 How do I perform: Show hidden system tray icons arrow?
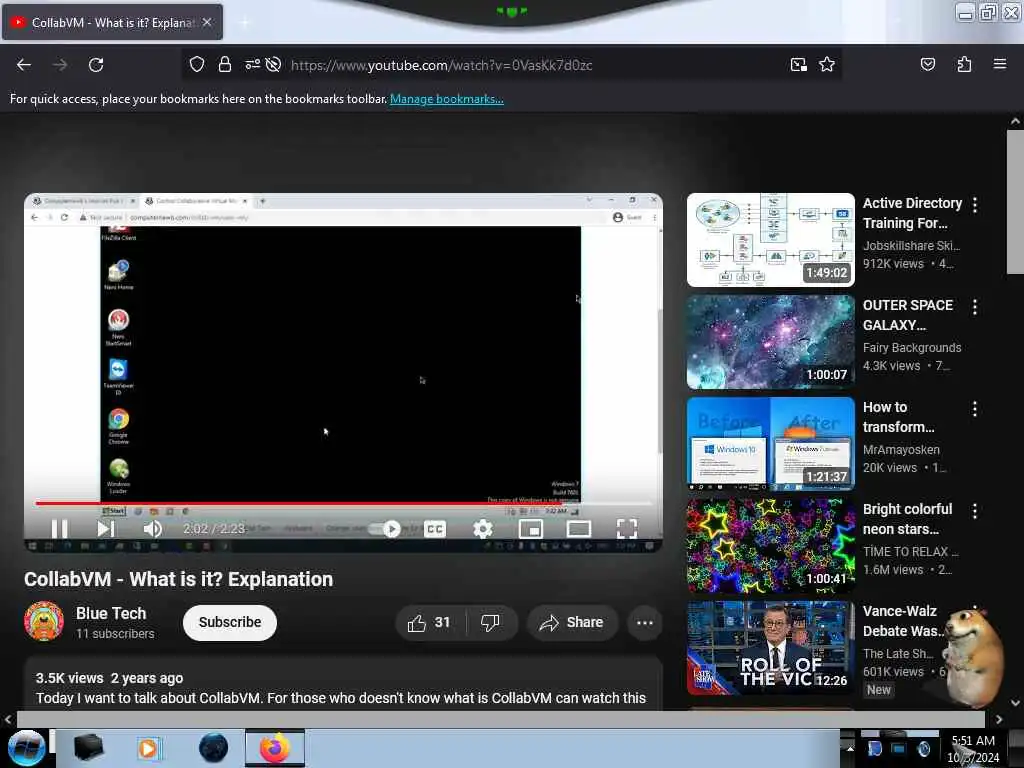pyautogui.click(x=850, y=748)
